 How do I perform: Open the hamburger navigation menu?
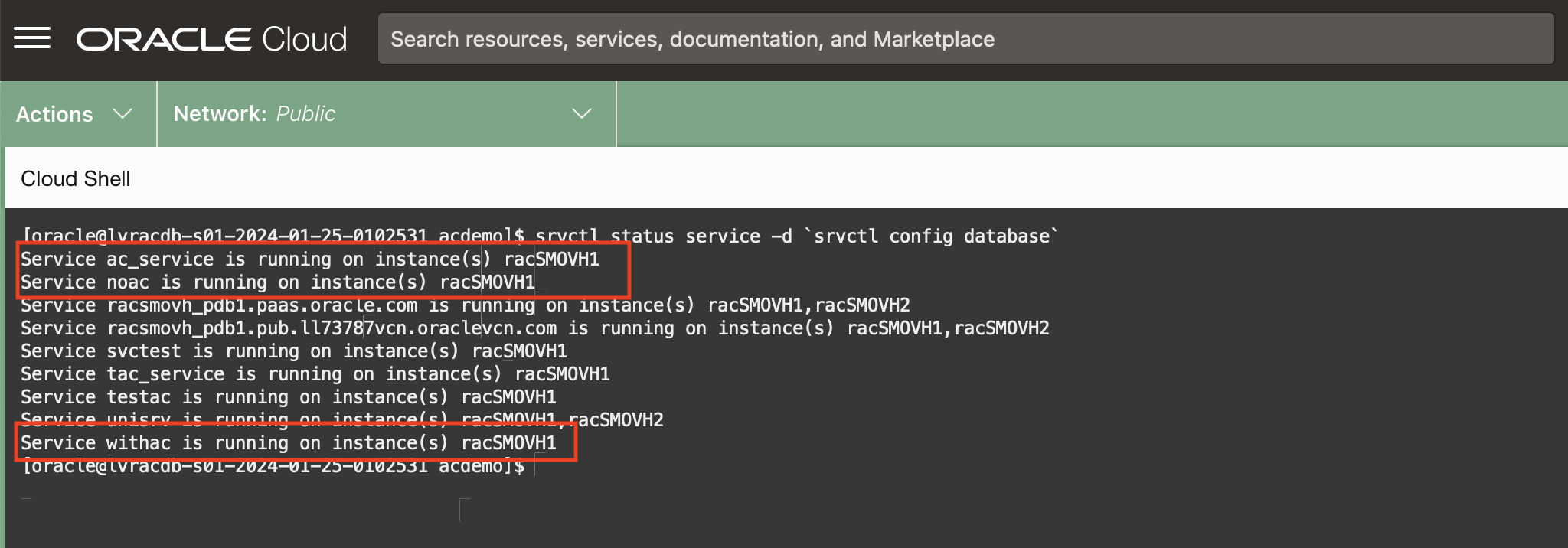click(x=32, y=38)
